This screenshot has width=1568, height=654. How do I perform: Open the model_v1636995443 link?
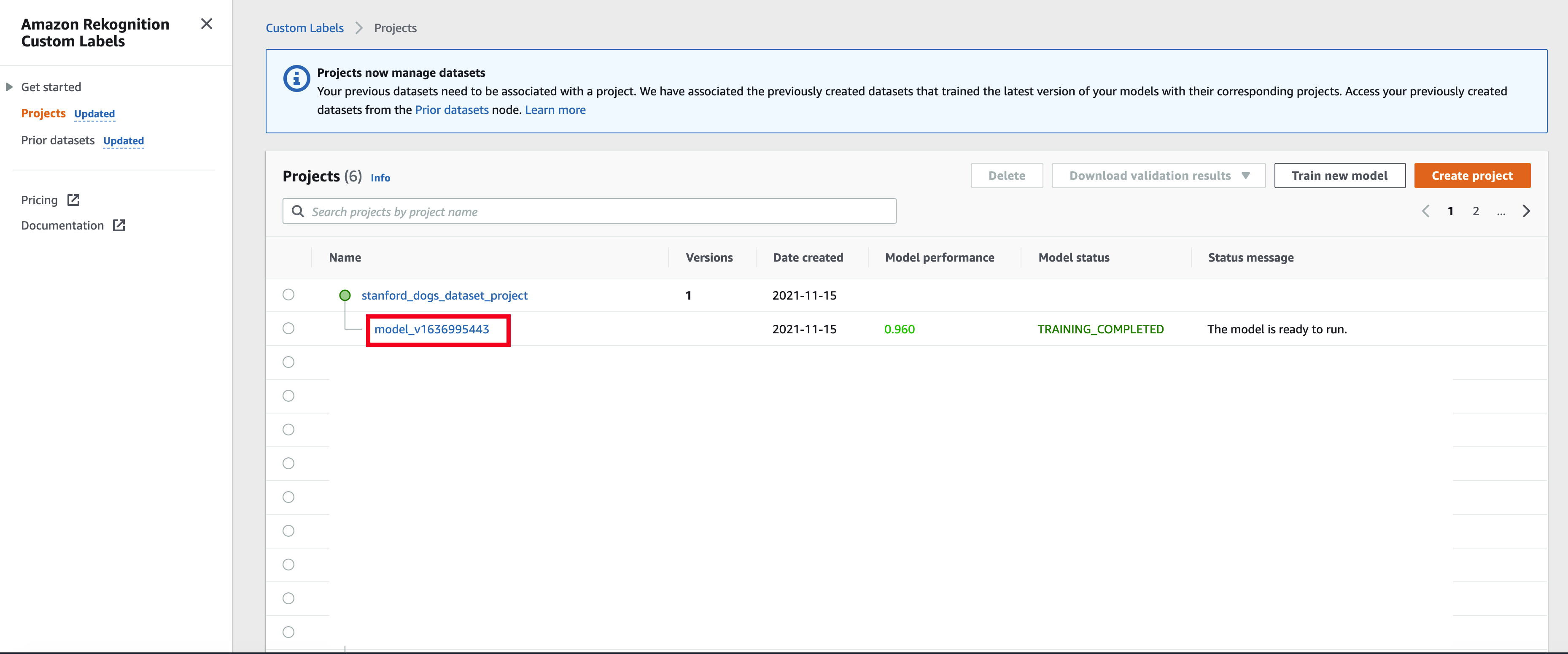click(x=431, y=330)
